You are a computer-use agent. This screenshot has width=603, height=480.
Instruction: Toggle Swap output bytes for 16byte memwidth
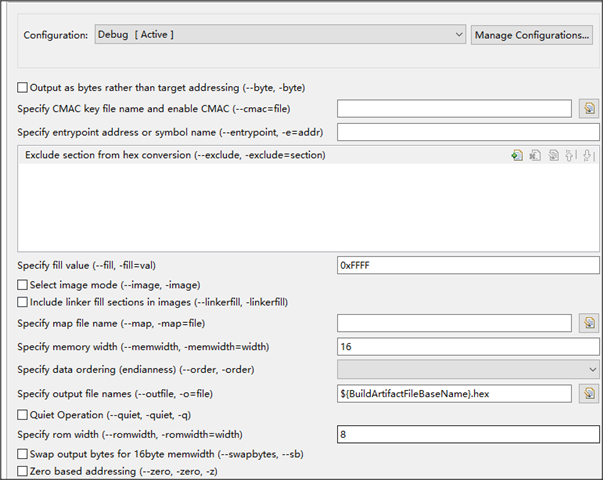click(x=23, y=454)
